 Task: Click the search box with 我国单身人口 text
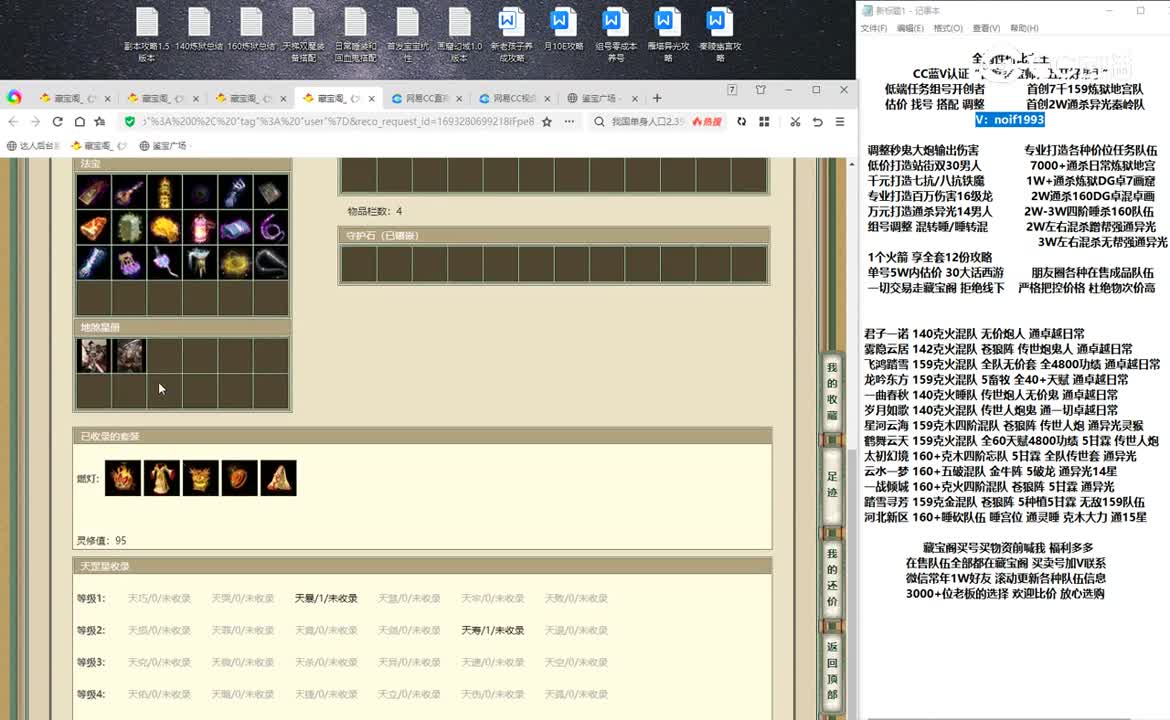pos(647,122)
